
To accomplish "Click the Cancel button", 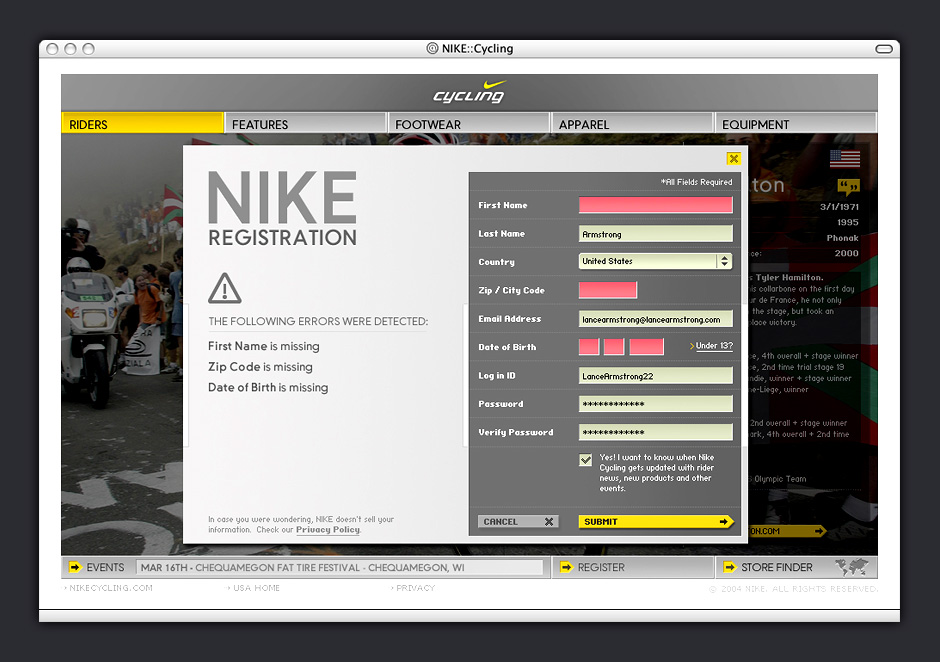I will click(x=517, y=521).
